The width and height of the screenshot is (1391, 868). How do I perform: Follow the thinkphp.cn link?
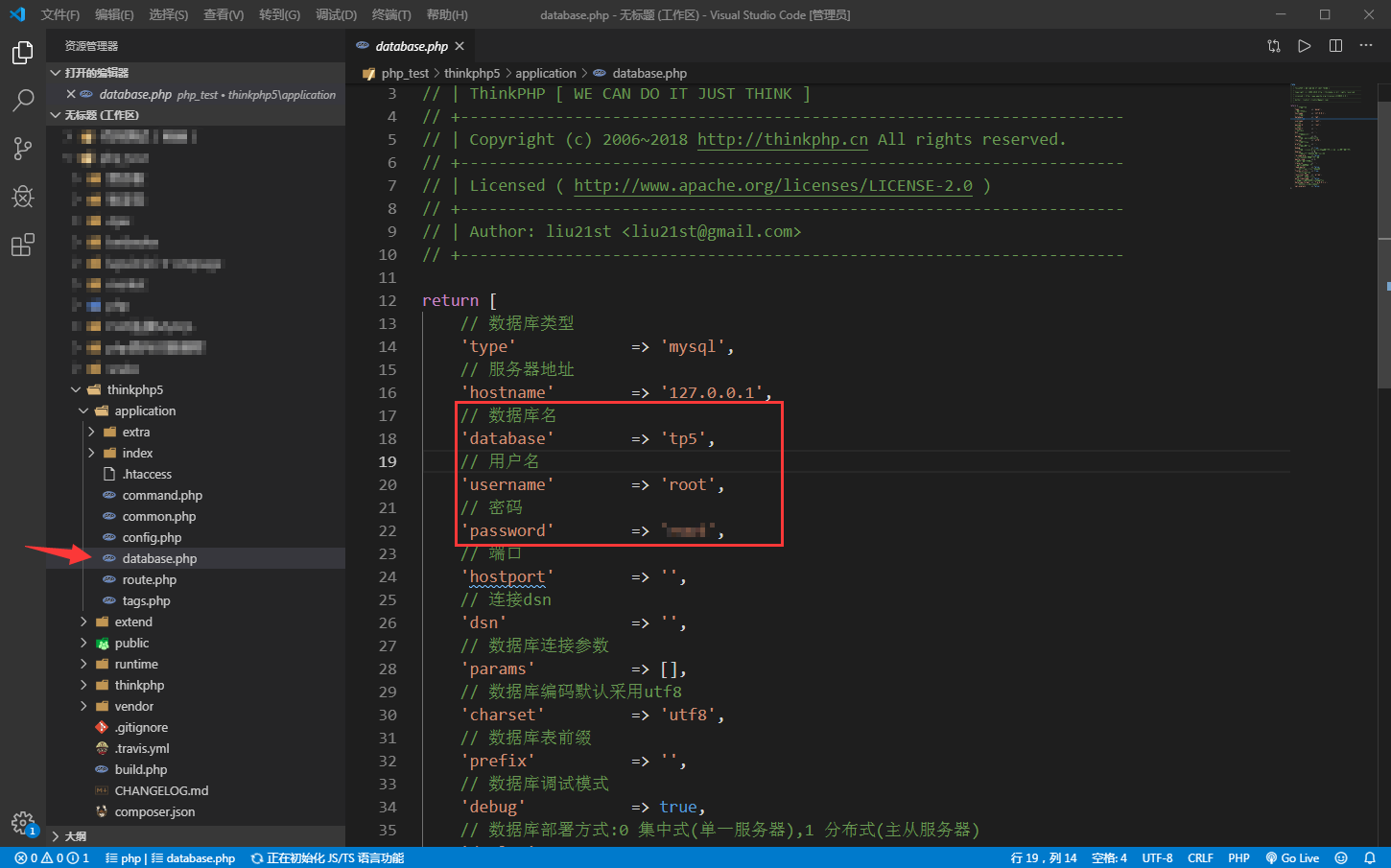(x=782, y=139)
